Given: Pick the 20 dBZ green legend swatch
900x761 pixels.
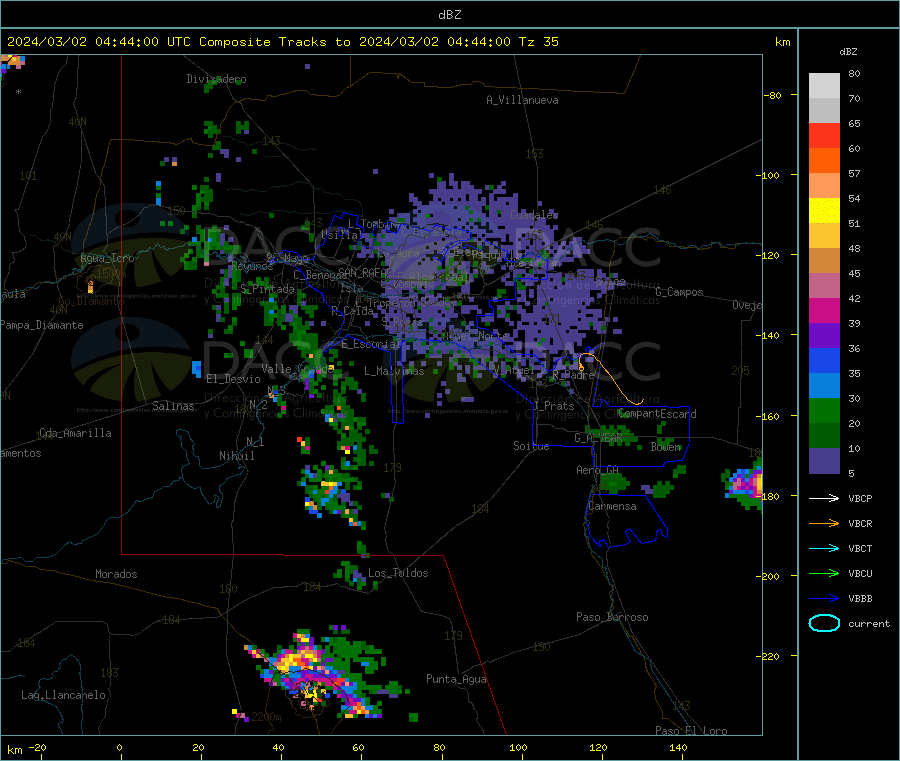Looking at the screenshot, I should pos(824,410).
